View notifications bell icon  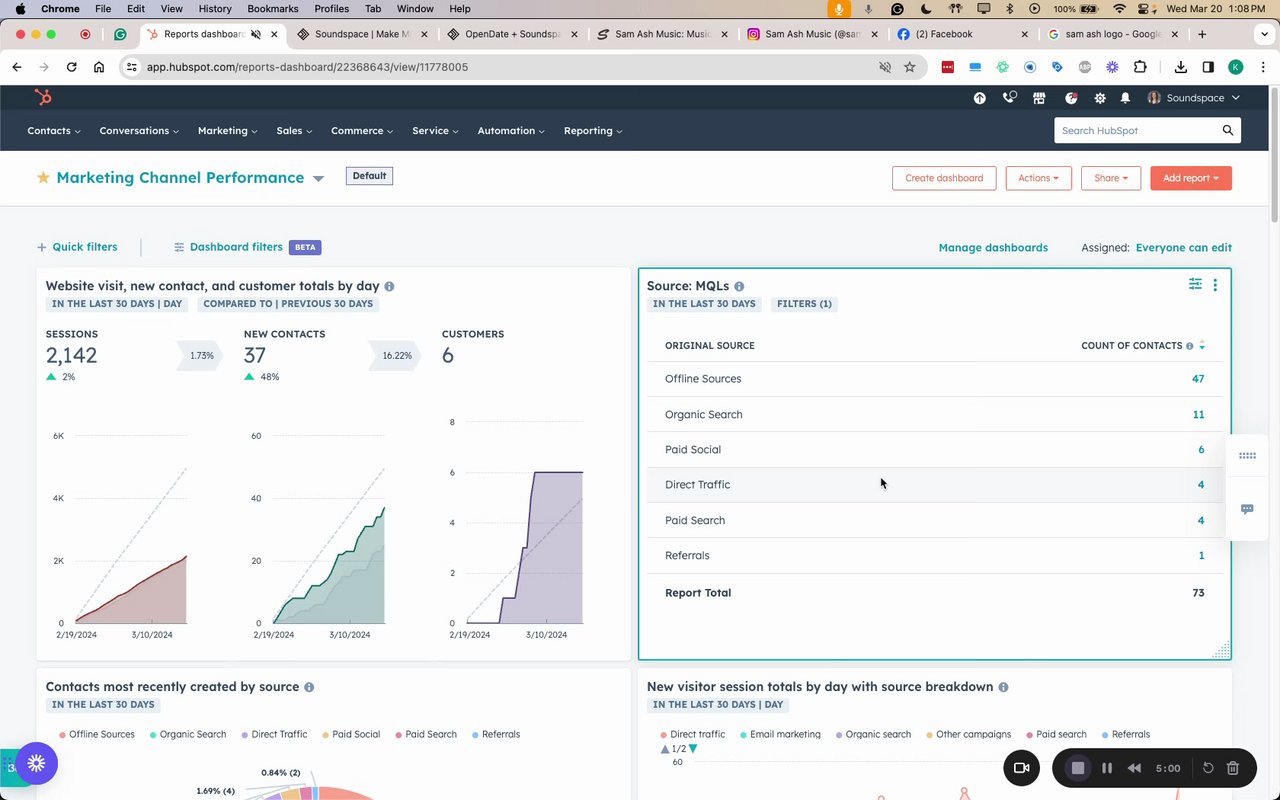[x=1125, y=98]
